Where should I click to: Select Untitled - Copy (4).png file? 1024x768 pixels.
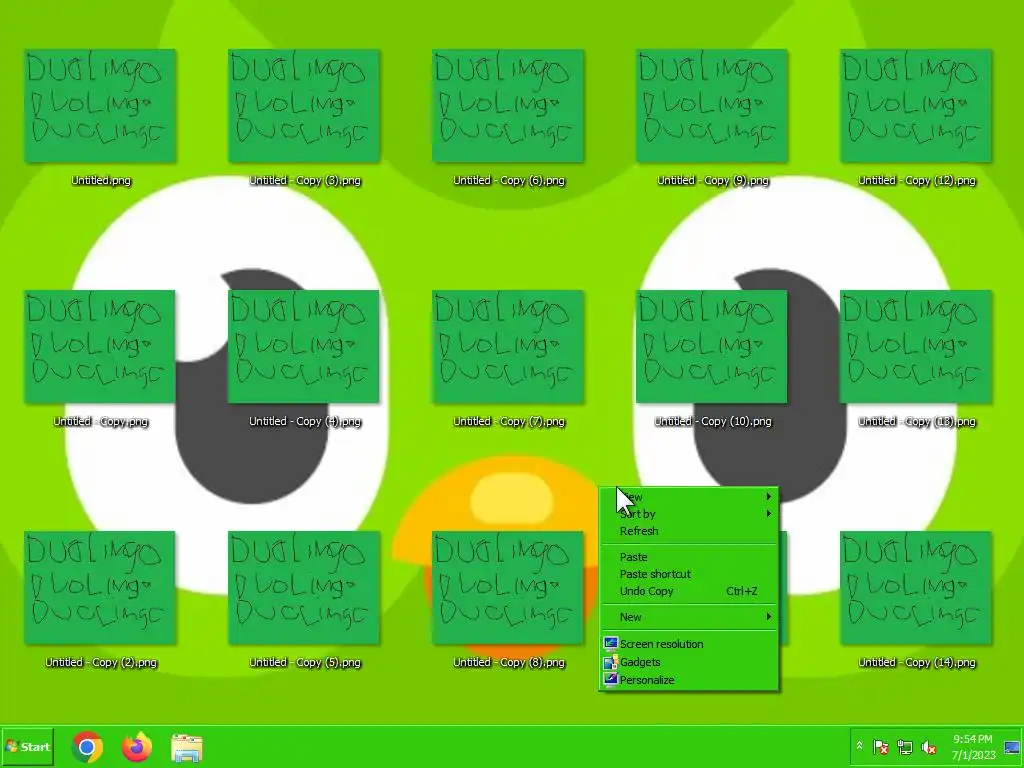304,359
